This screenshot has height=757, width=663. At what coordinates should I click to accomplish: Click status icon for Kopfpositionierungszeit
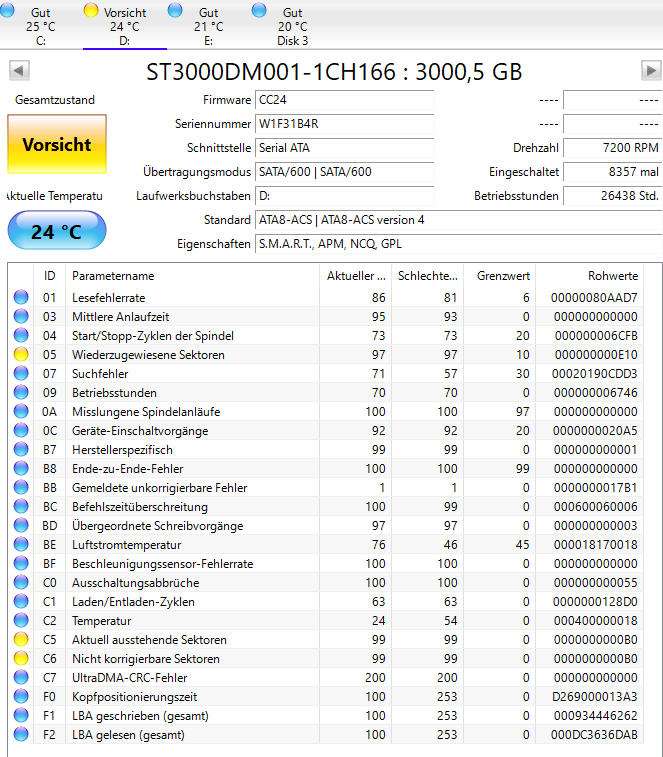tap(21, 696)
